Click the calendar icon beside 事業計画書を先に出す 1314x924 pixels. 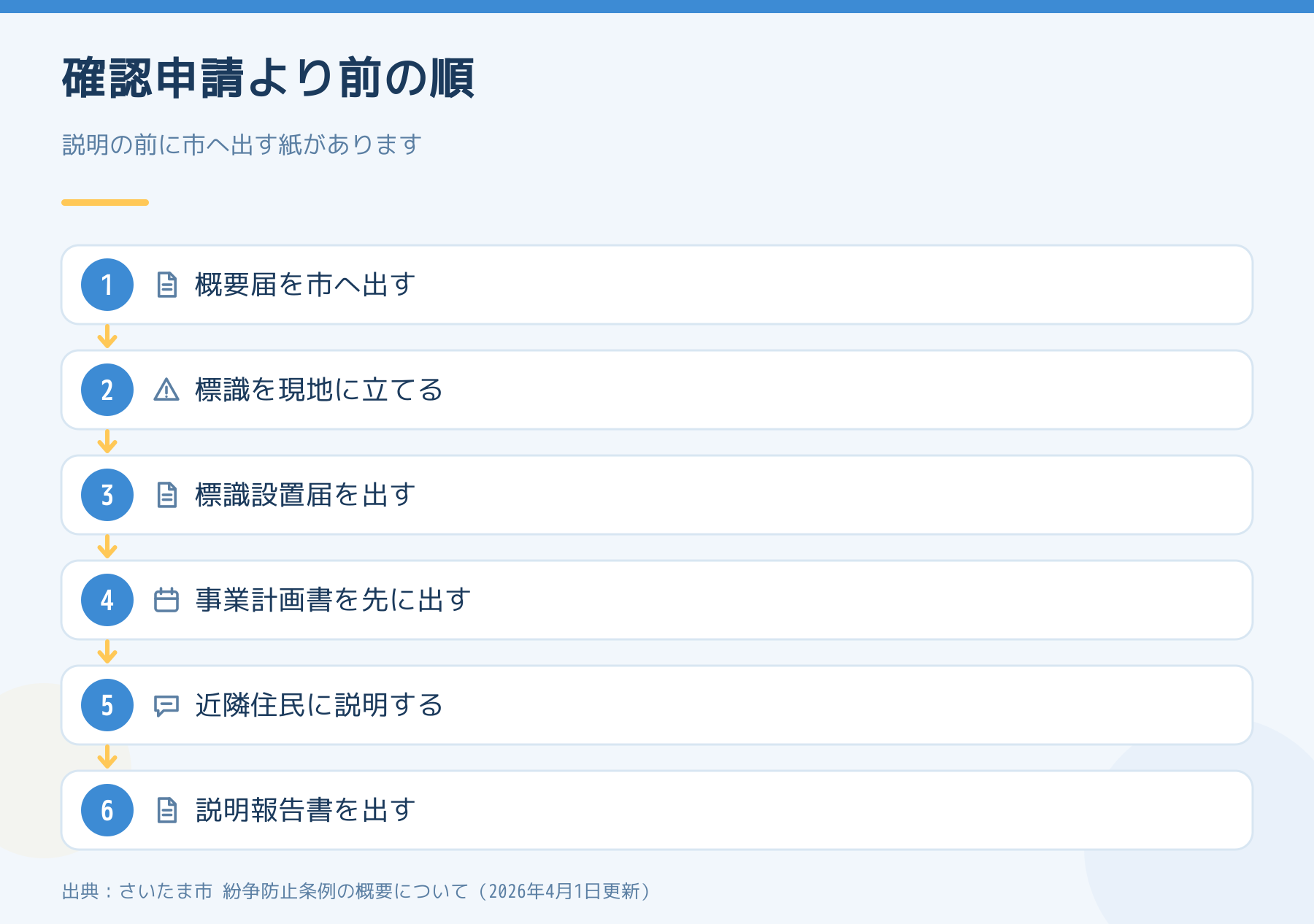(166, 600)
